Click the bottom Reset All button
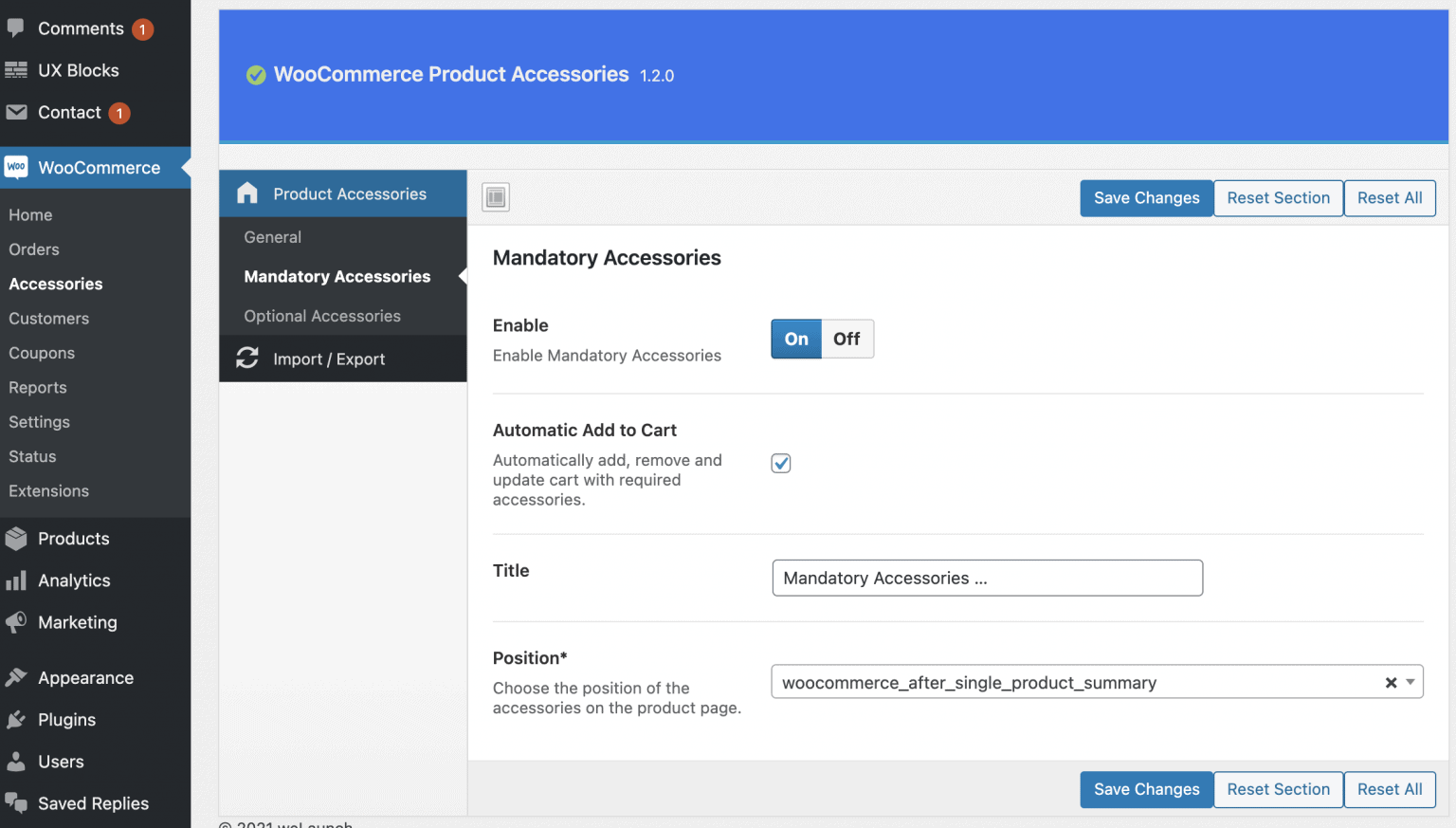1456x828 pixels. click(x=1390, y=789)
